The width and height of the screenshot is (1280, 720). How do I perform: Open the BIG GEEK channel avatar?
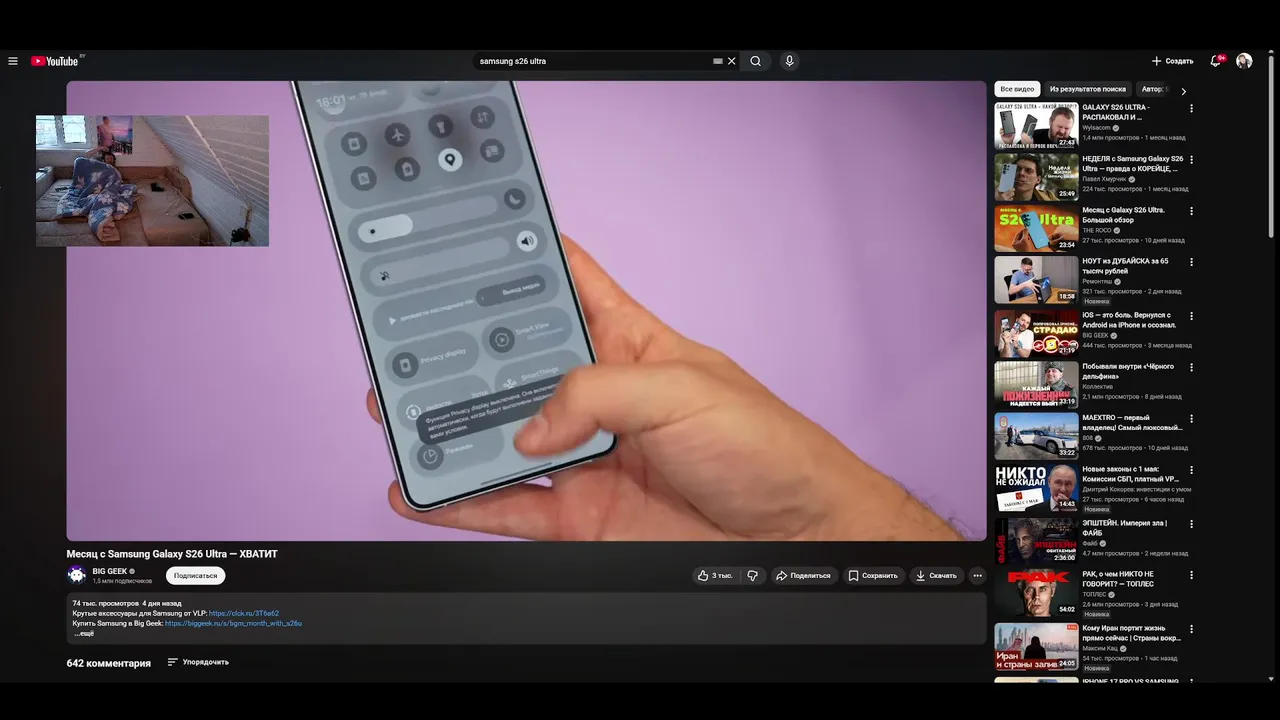(x=76, y=575)
